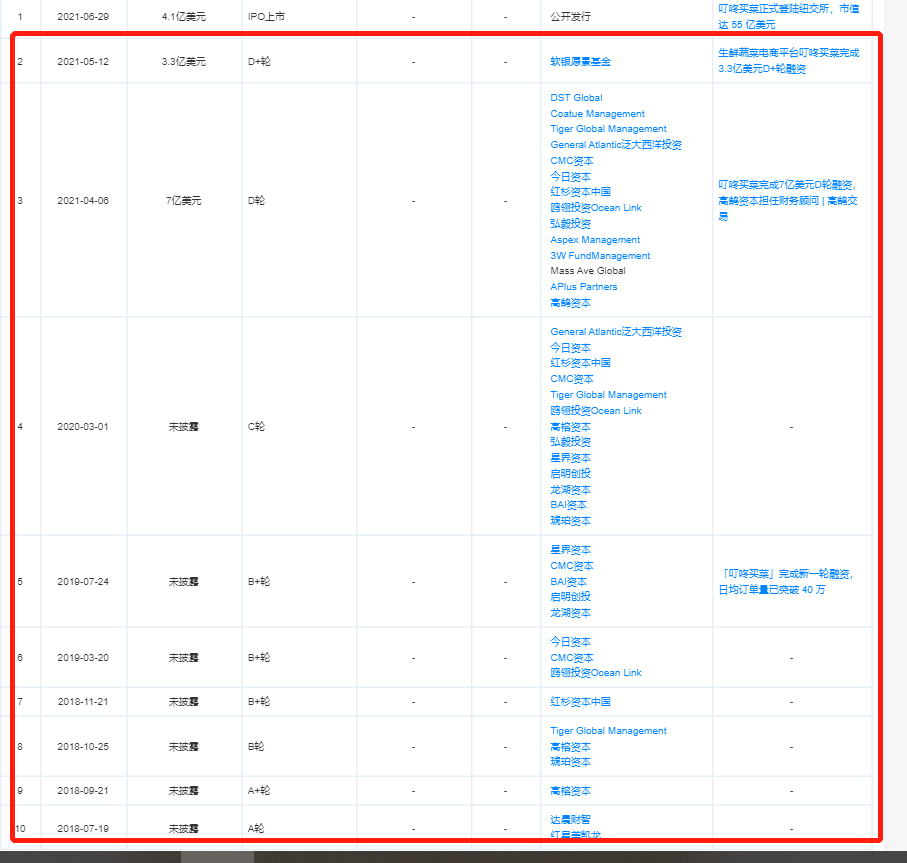
Task: Open news link about 登陆纽交所 市值55亿美元
Action: pyautogui.click(x=788, y=17)
